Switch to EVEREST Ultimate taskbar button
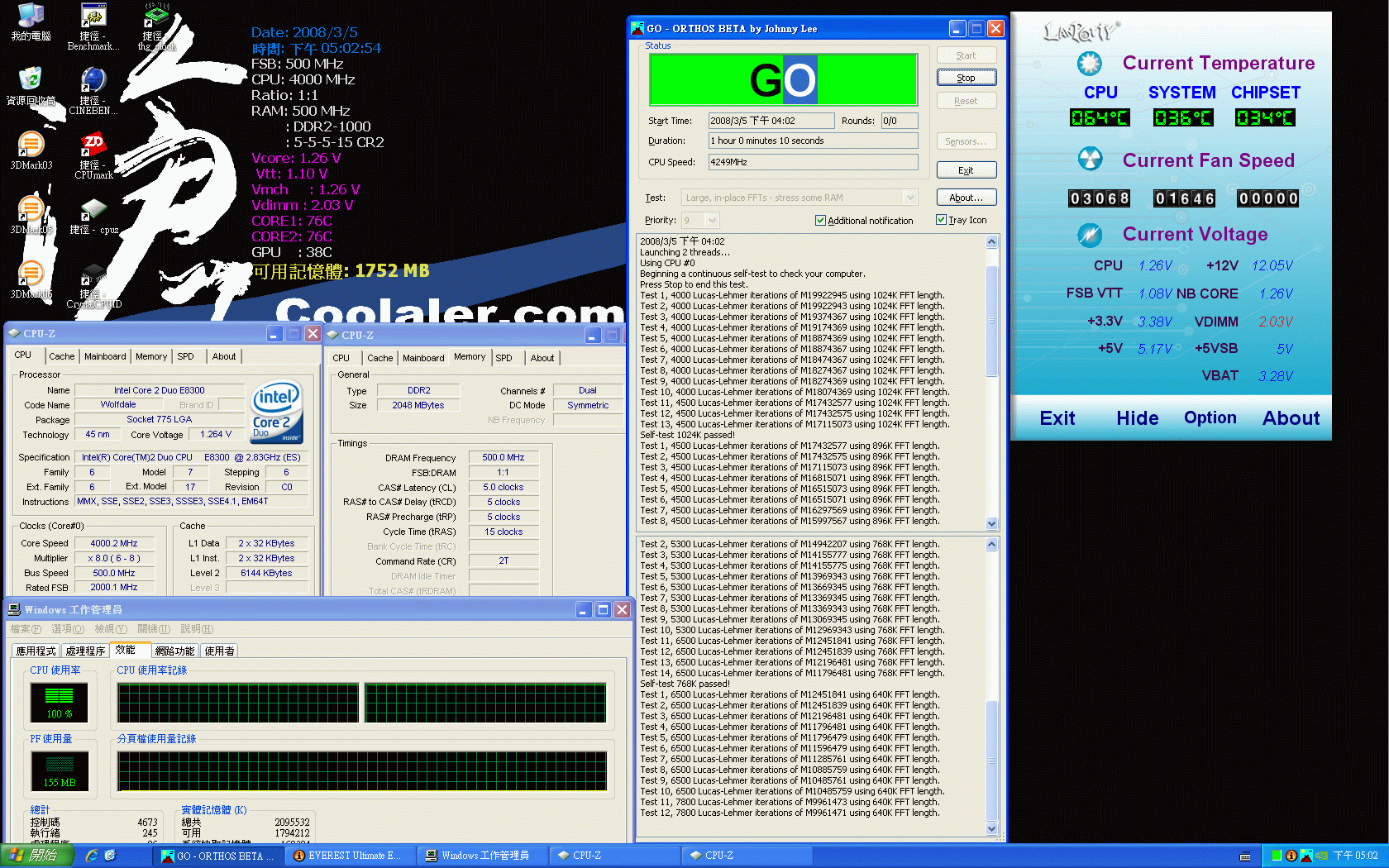This screenshot has width=1389, height=868. coord(349,856)
